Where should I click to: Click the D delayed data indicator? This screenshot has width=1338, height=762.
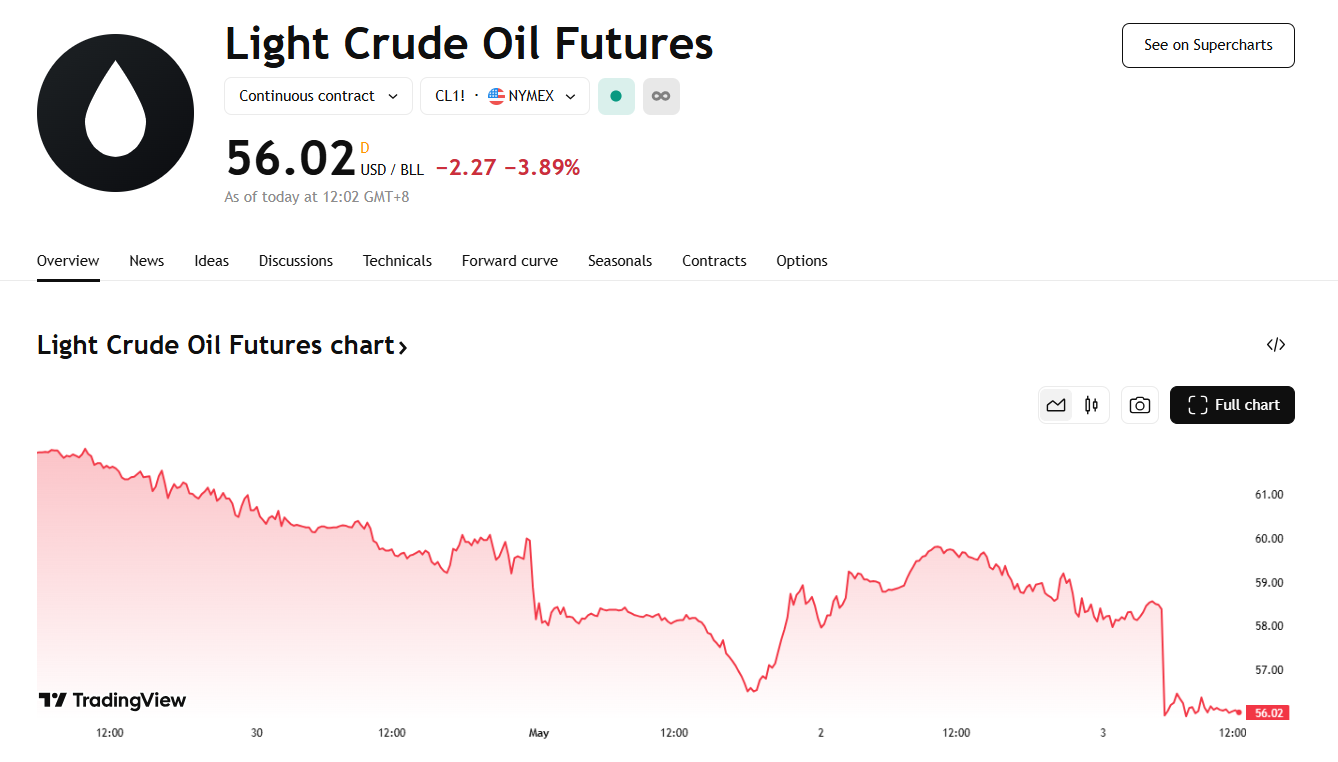click(x=364, y=148)
